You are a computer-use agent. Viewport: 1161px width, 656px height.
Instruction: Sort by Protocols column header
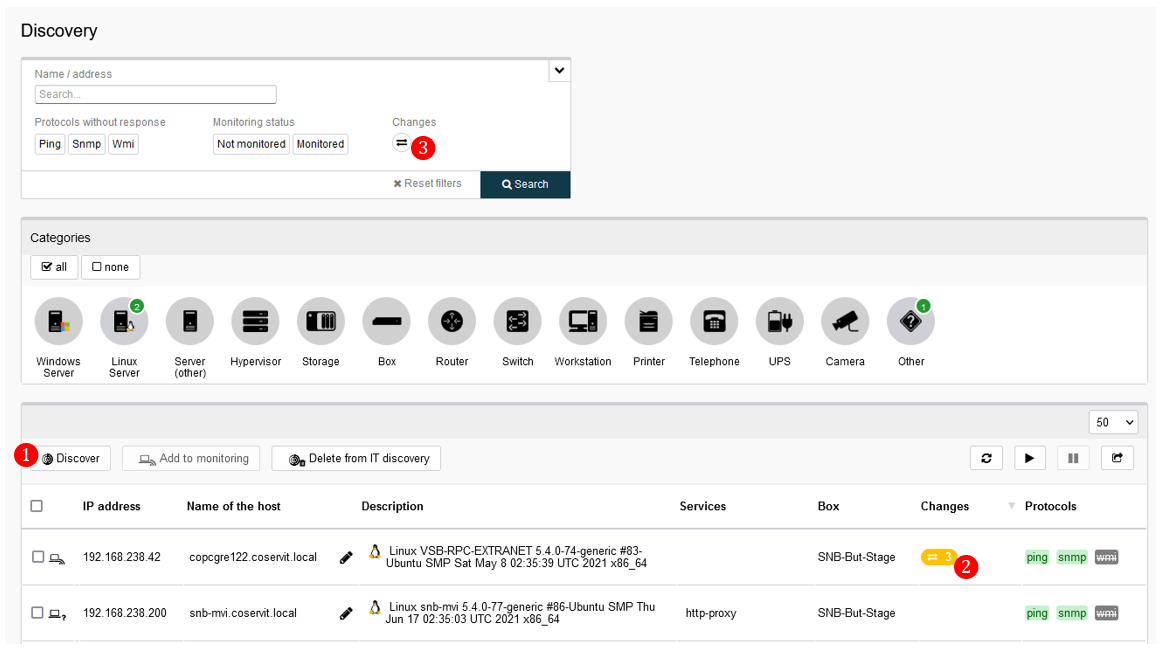tap(1051, 506)
